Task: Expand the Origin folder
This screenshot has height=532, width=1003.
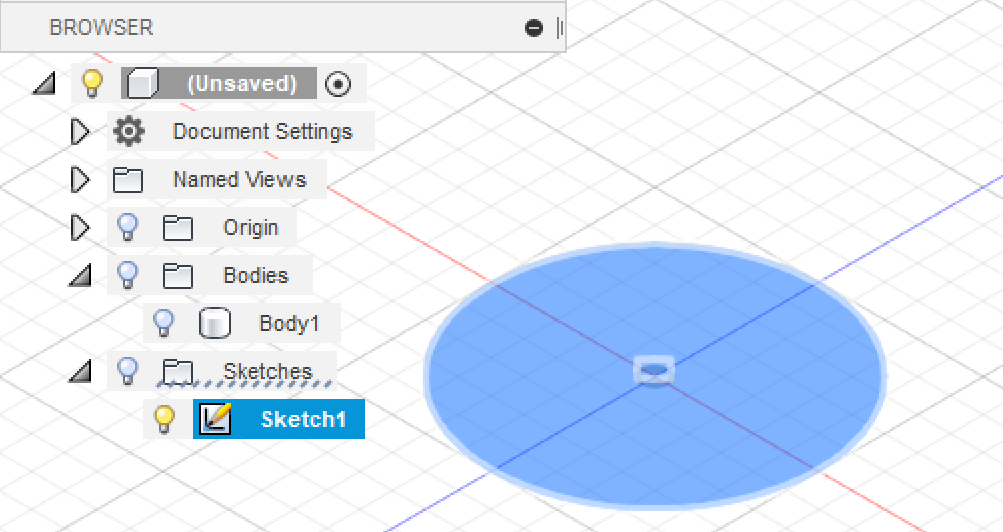Action: tap(80, 228)
